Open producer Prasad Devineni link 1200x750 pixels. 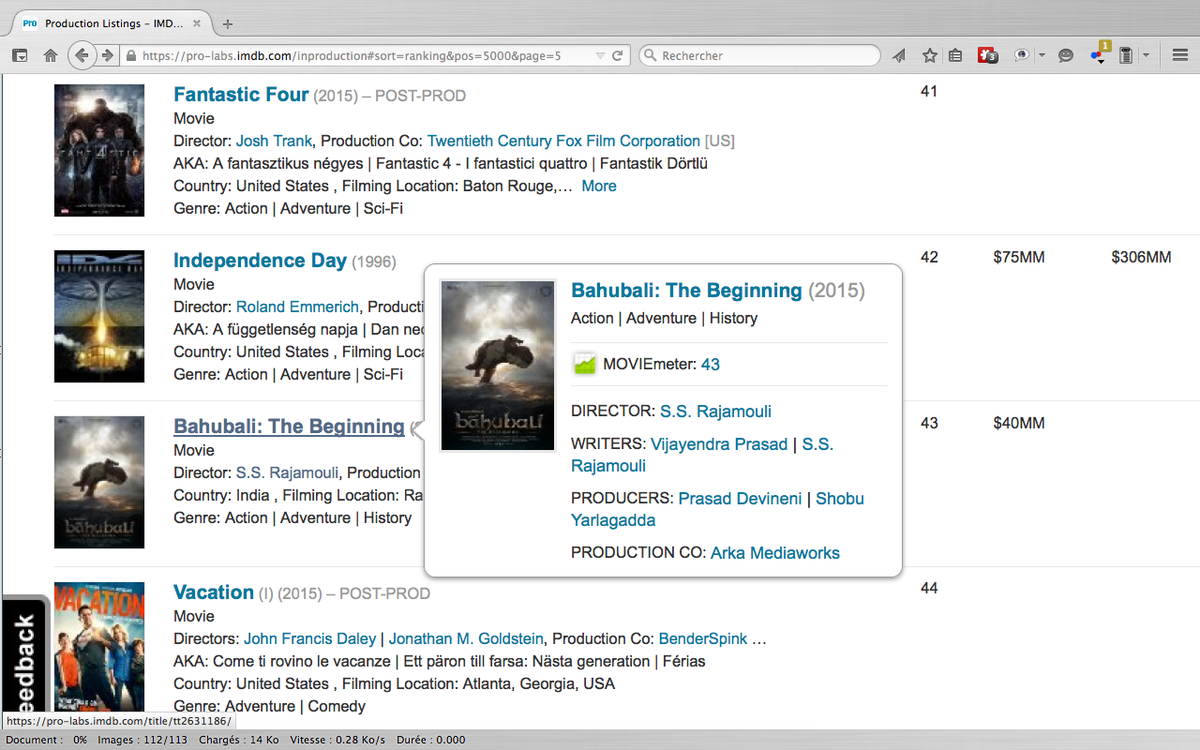pyautogui.click(x=740, y=498)
